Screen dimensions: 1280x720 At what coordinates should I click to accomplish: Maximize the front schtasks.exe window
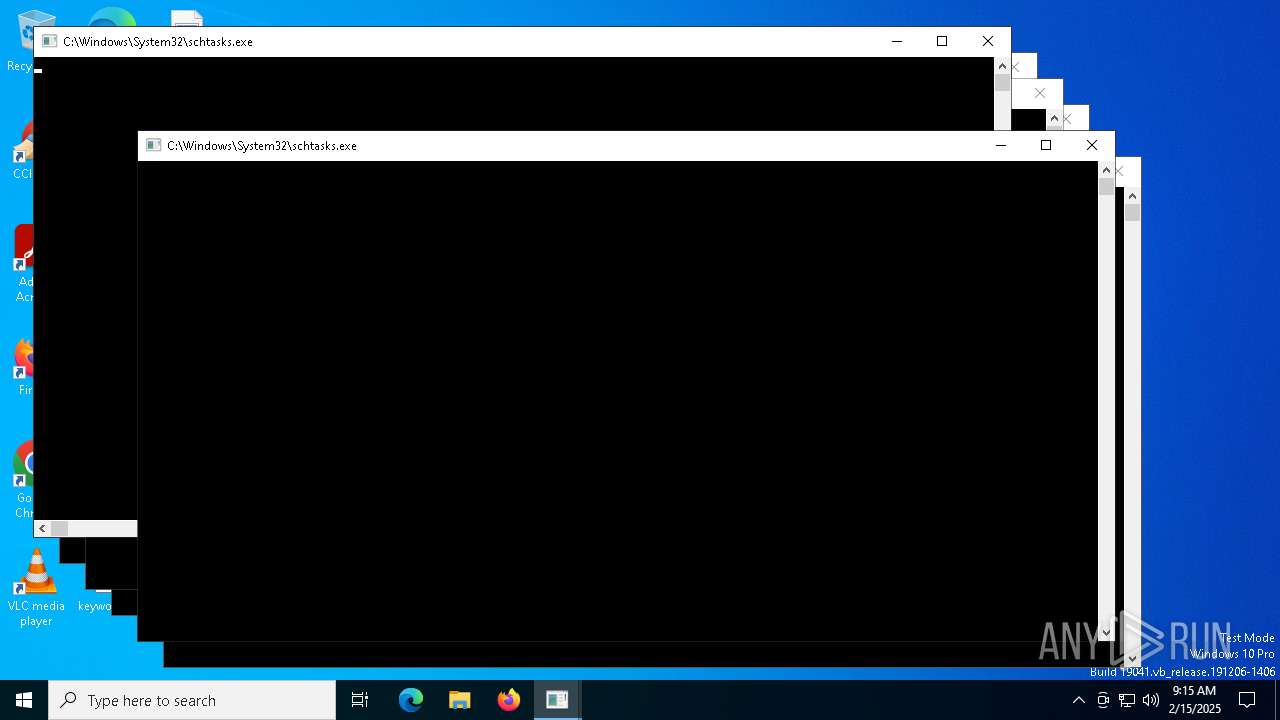click(x=1046, y=145)
